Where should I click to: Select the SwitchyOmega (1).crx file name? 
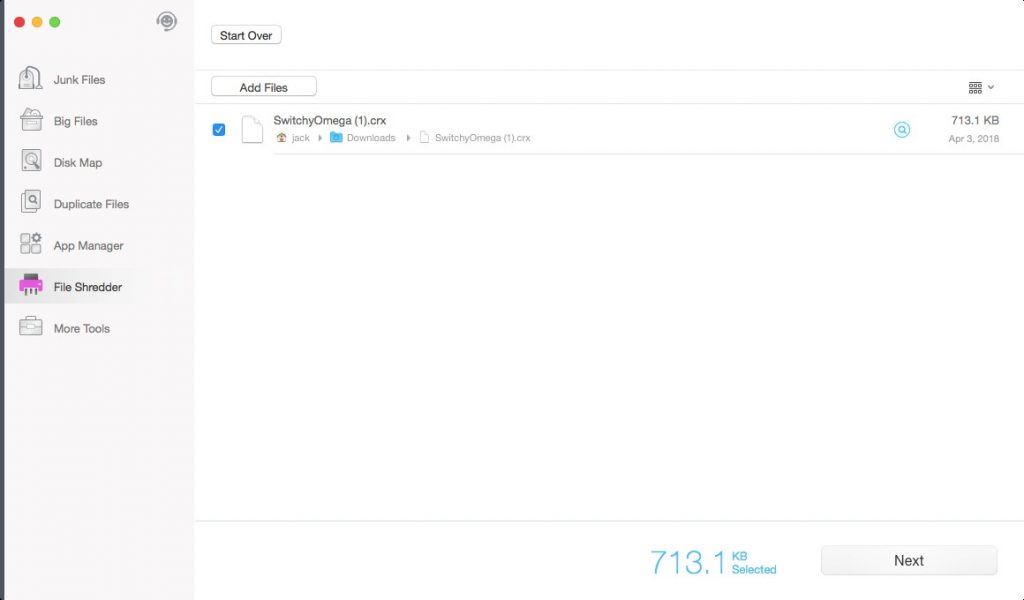pos(331,120)
